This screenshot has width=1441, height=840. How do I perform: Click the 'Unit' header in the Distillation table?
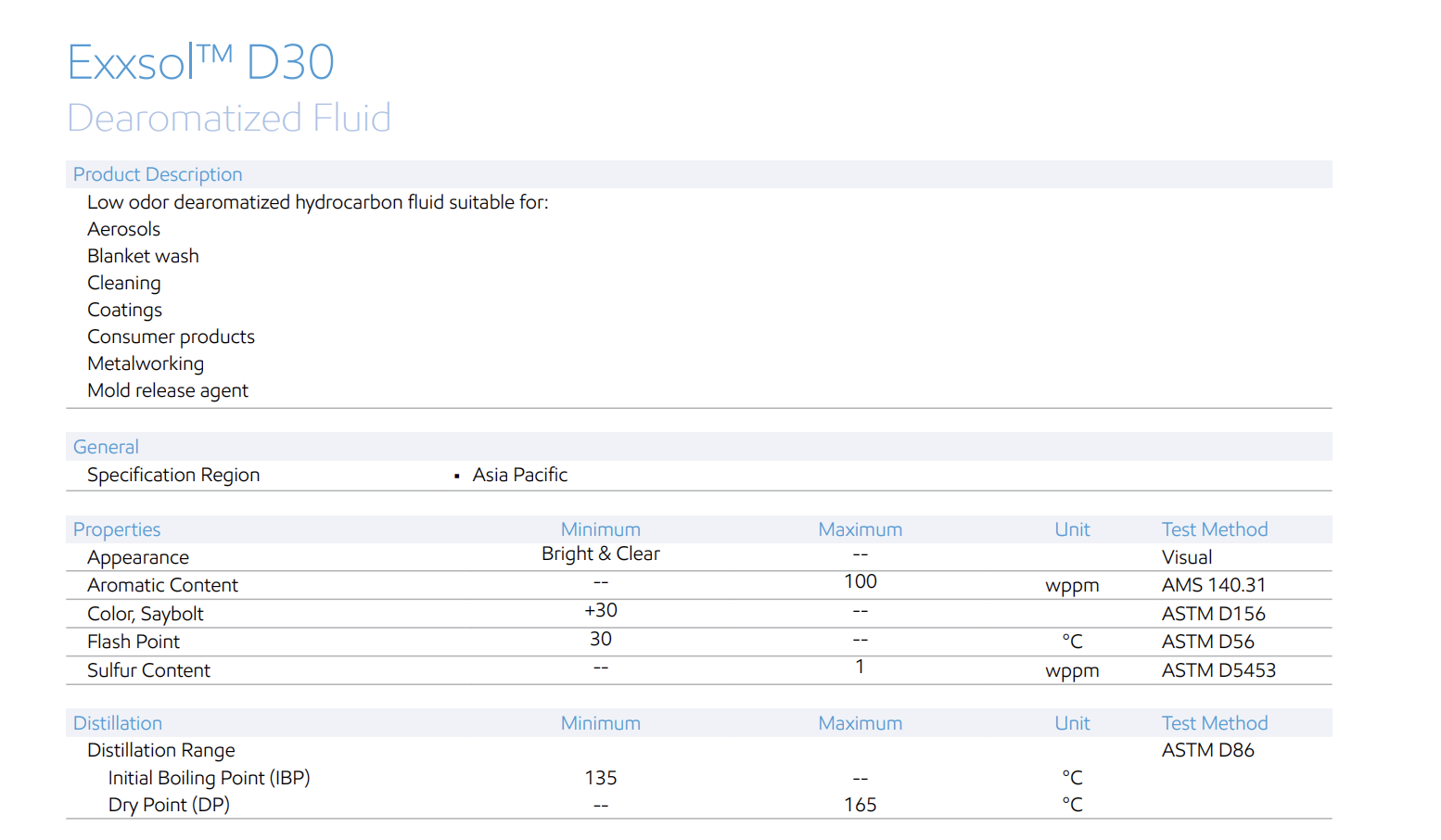[1073, 723]
